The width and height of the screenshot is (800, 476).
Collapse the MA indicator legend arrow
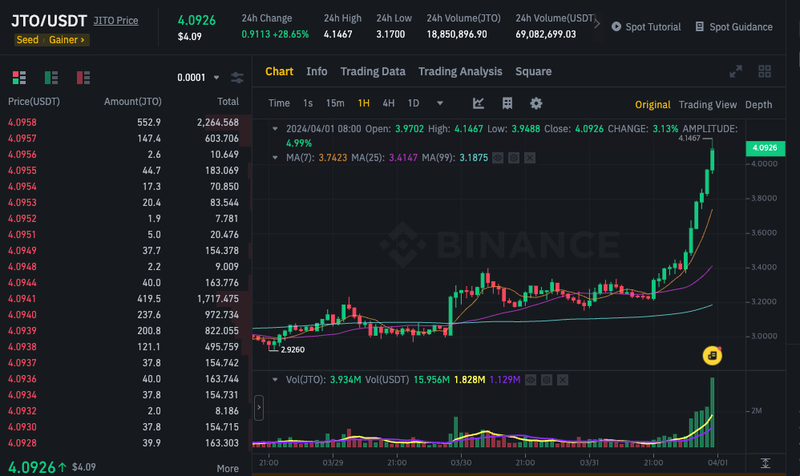[x=275, y=158]
